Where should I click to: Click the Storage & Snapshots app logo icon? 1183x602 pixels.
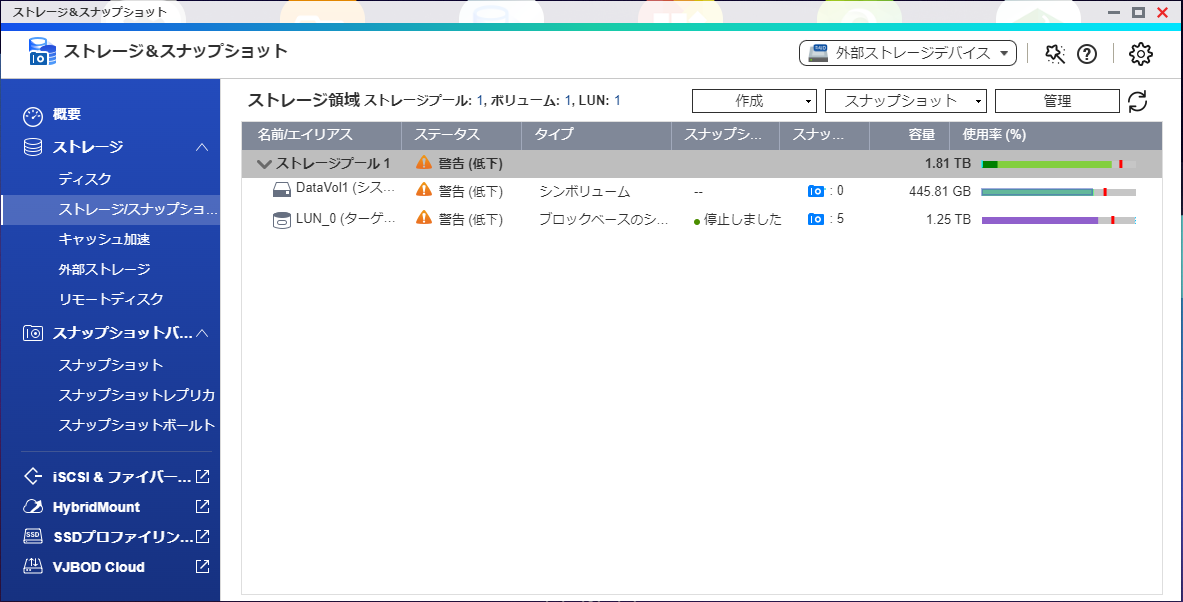tap(42, 51)
